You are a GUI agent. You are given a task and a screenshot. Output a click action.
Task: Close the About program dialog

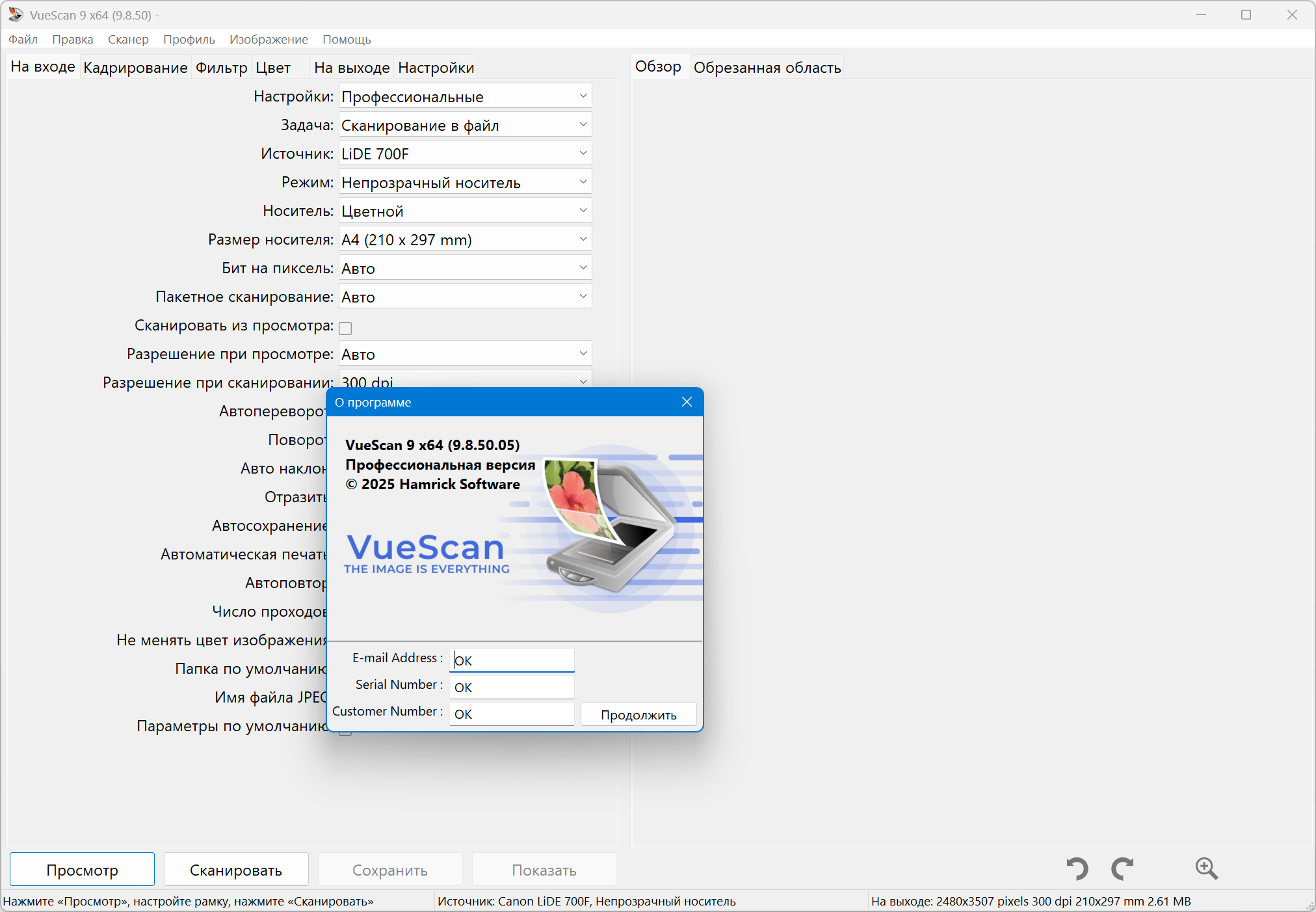[687, 402]
